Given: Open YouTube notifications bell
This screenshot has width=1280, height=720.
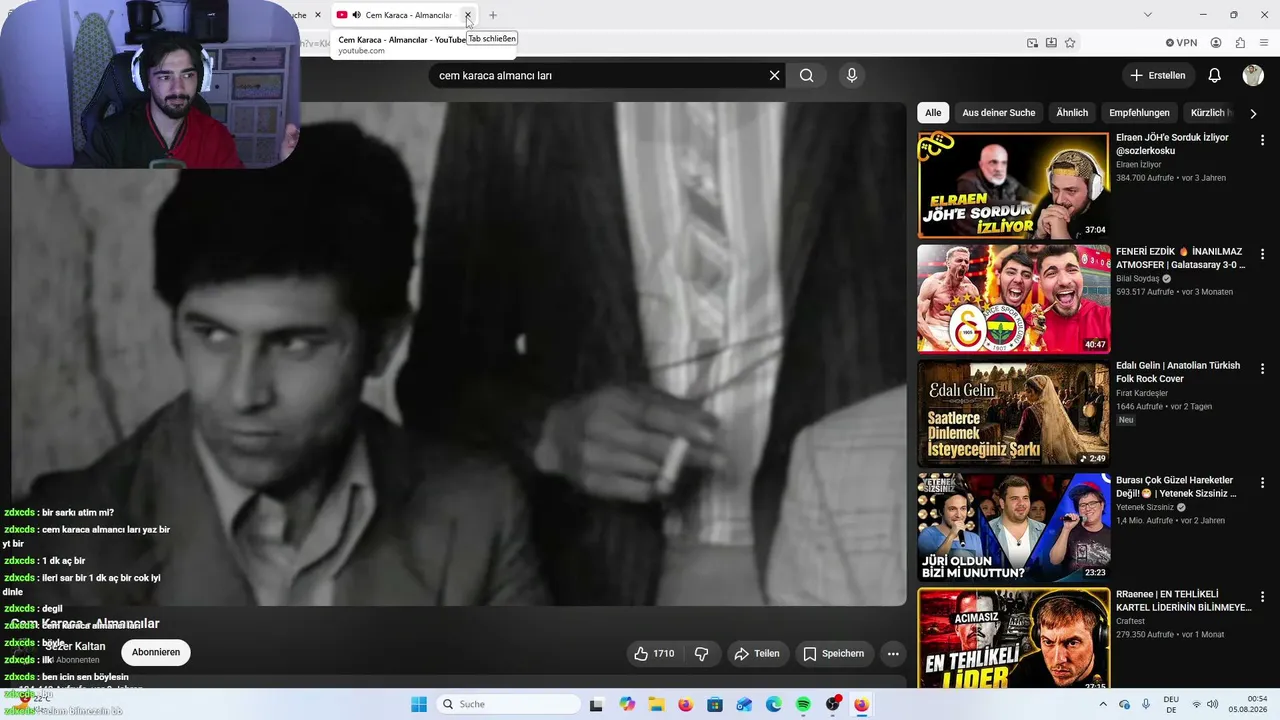Looking at the screenshot, I should pos(1214,75).
